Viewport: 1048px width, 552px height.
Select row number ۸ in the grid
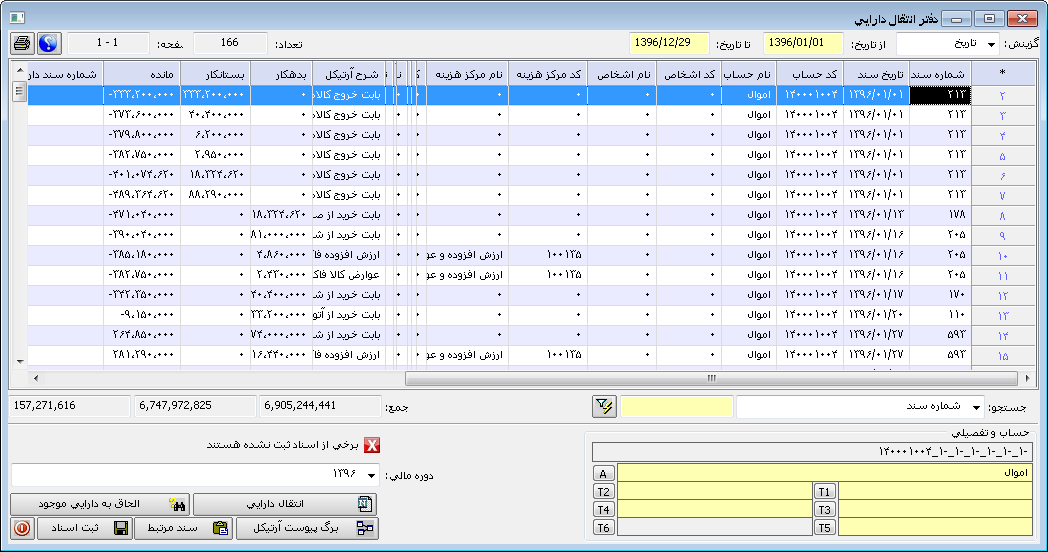(x=1002, y=215)
